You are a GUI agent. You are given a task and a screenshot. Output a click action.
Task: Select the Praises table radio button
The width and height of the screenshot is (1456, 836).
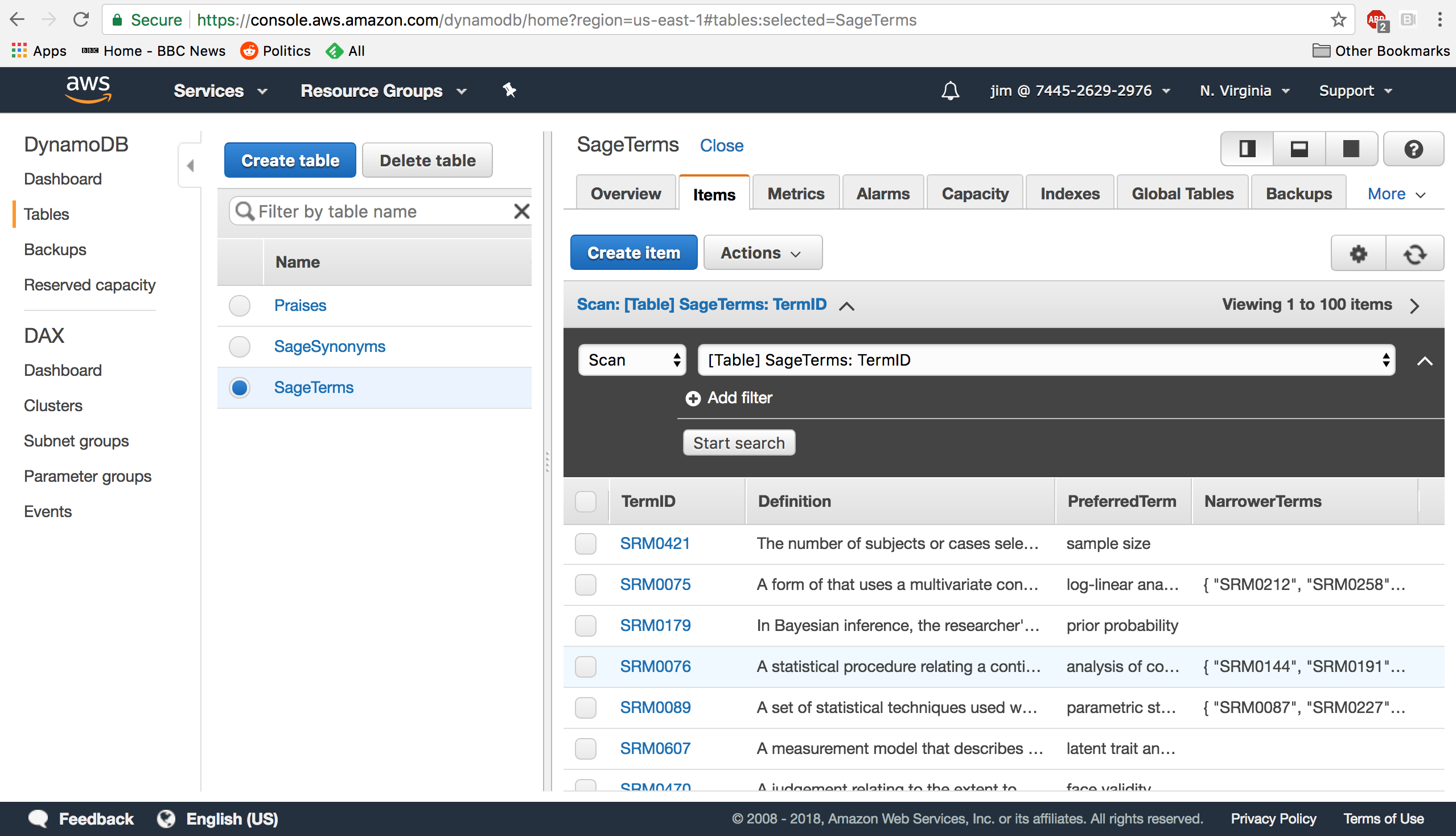tap(239, 305)
